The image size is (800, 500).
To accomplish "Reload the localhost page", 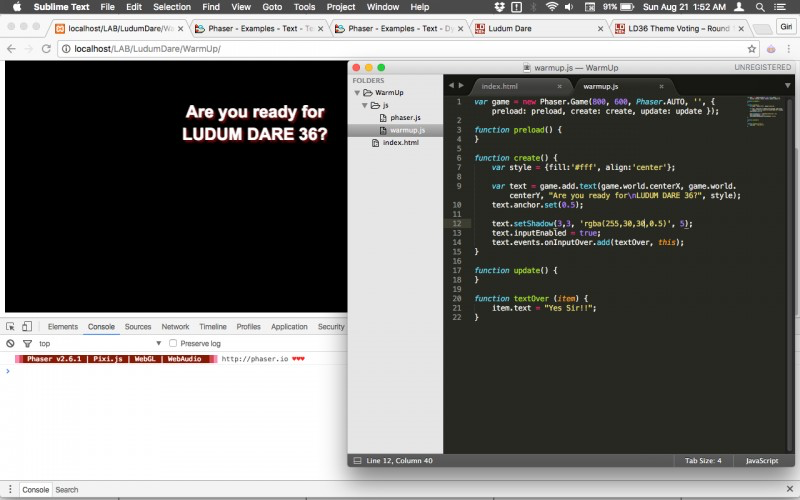I will coord(46,49).
